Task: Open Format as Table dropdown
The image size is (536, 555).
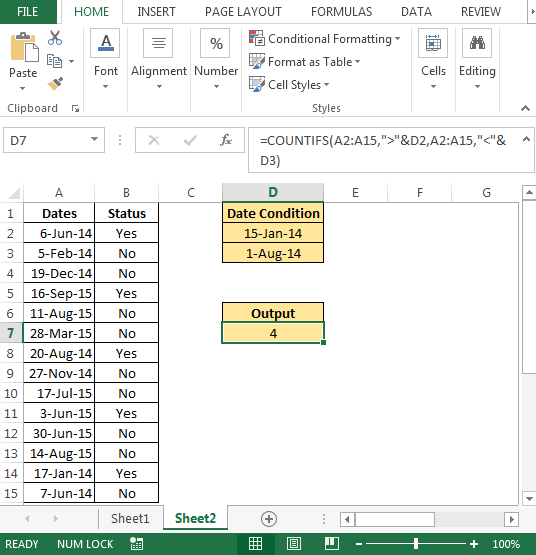Action: (x=304, y=62)
